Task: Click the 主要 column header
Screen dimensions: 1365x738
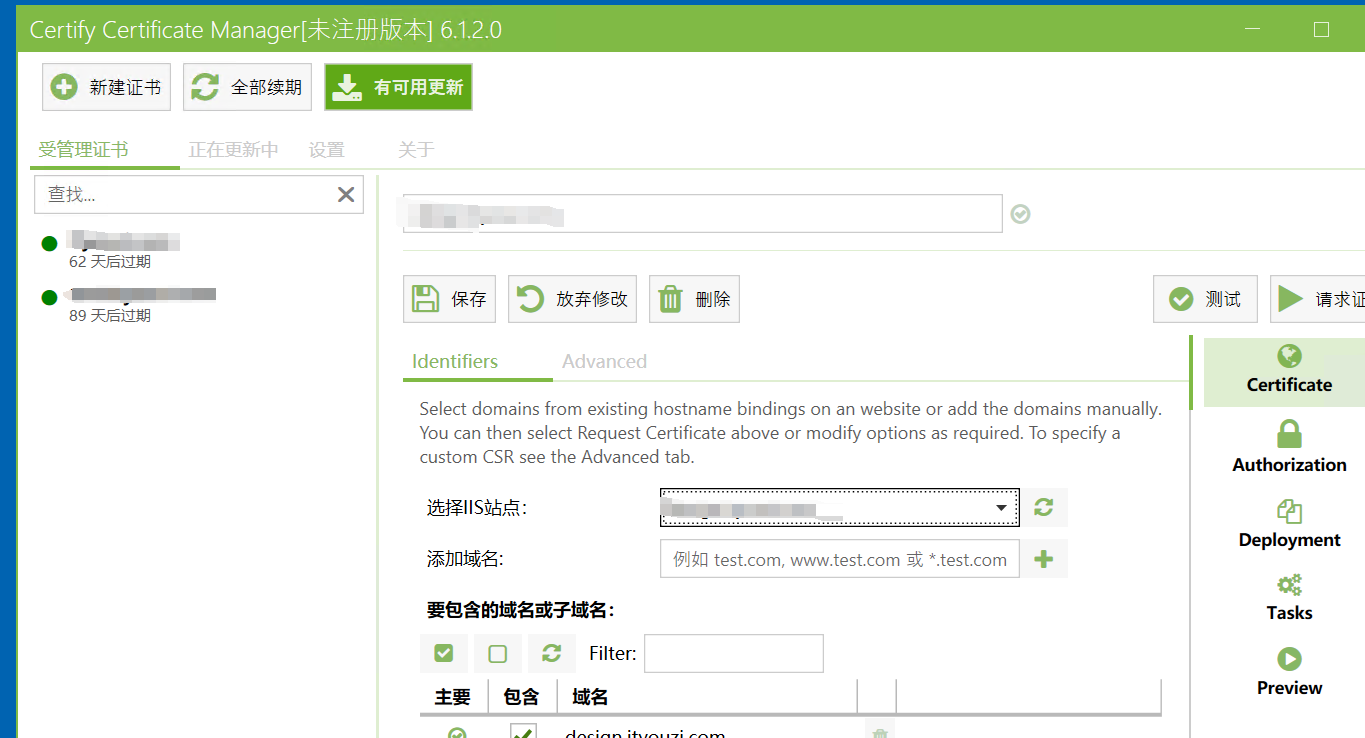Action: 453,697
